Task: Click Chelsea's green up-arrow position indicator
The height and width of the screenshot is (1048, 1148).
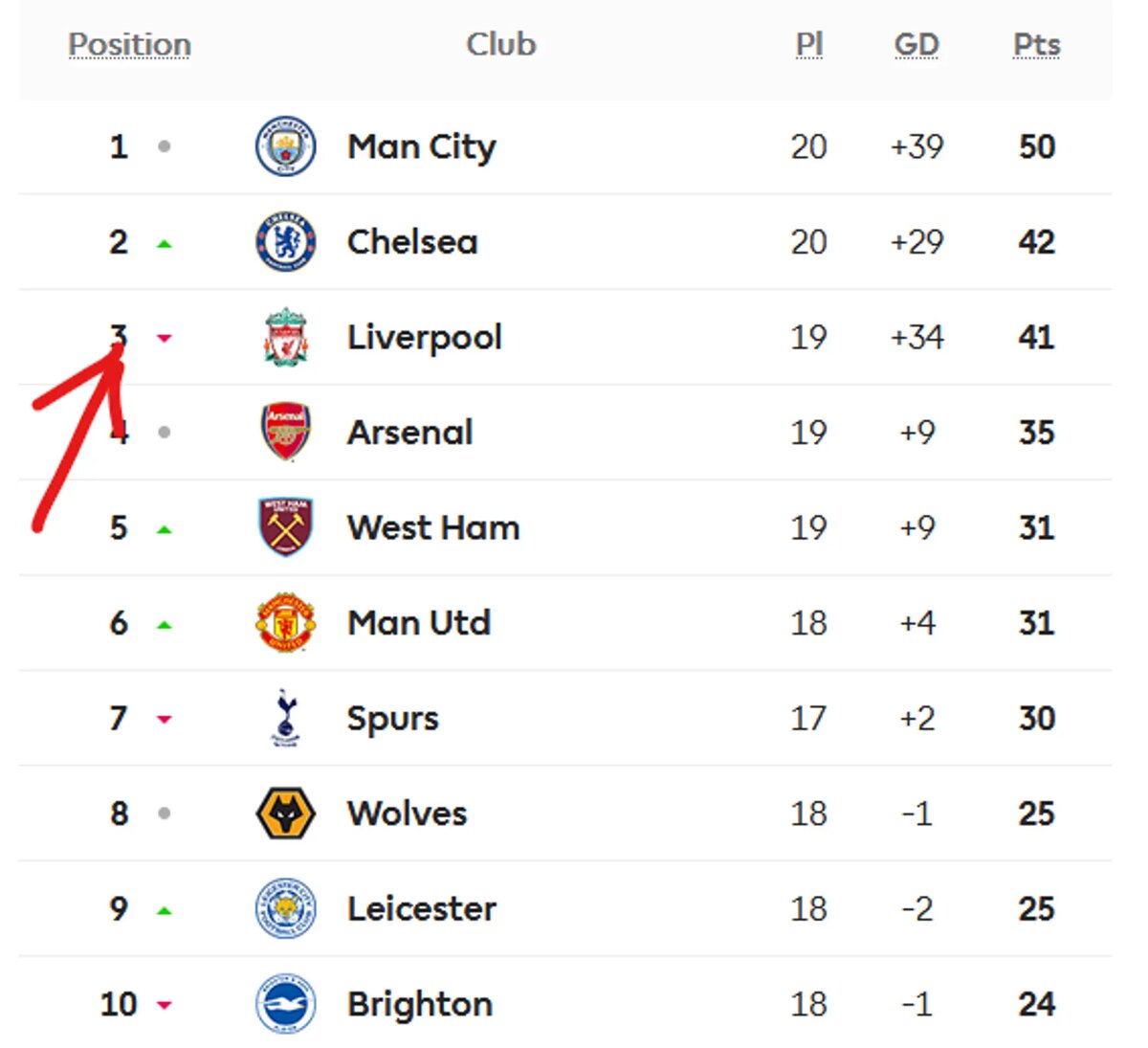Action: click(165, 244)
